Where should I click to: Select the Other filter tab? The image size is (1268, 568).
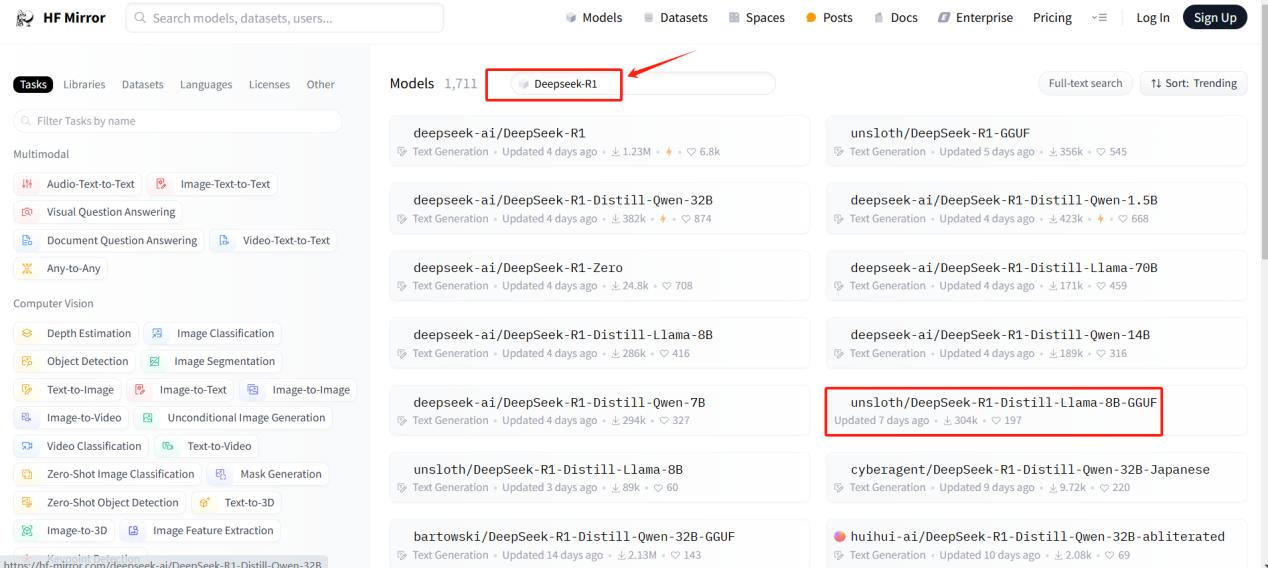320,85
